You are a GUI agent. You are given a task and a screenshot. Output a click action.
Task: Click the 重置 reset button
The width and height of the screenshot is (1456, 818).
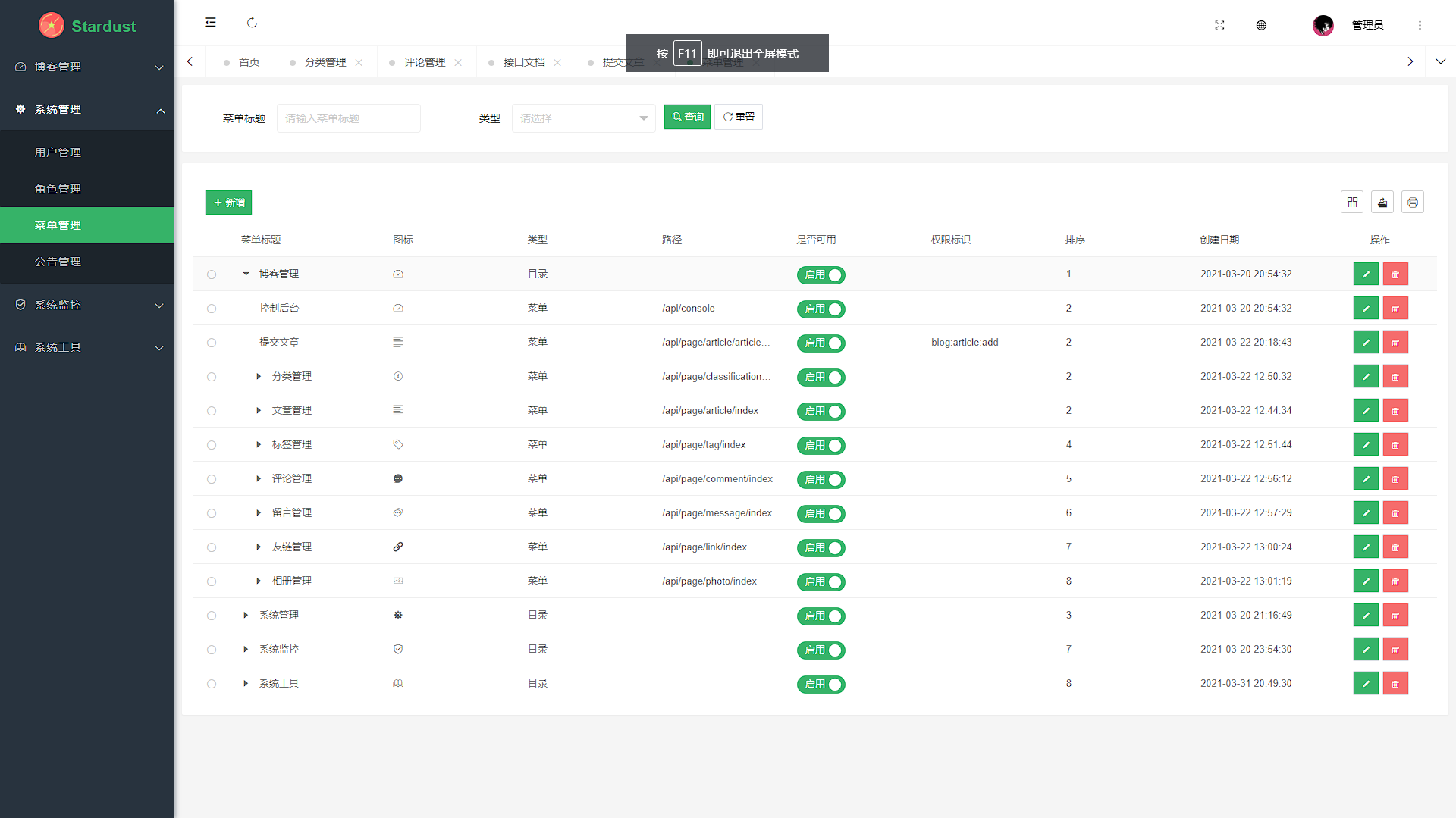click(739, 117)
